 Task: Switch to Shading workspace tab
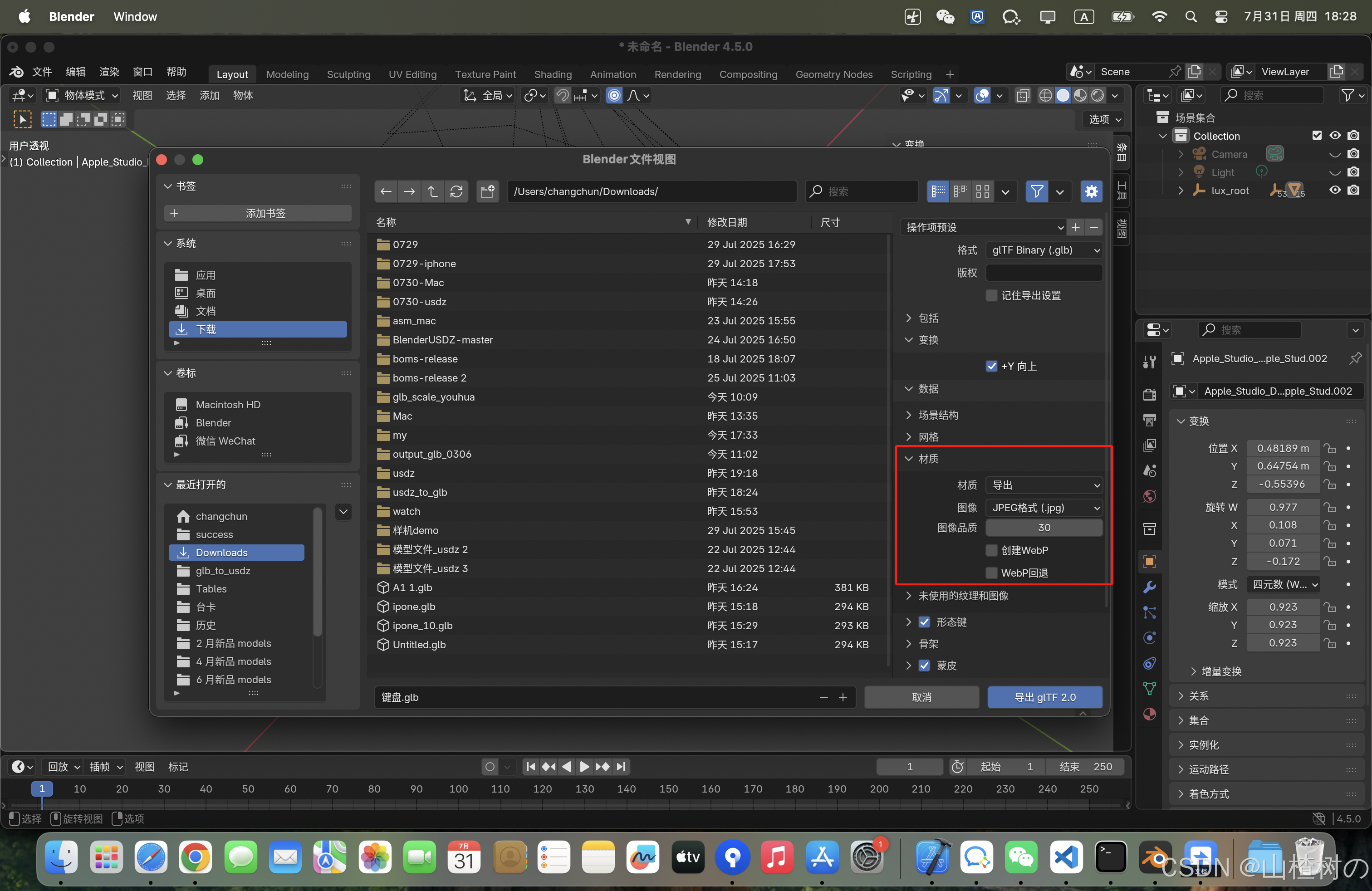[x=552, y=74]
